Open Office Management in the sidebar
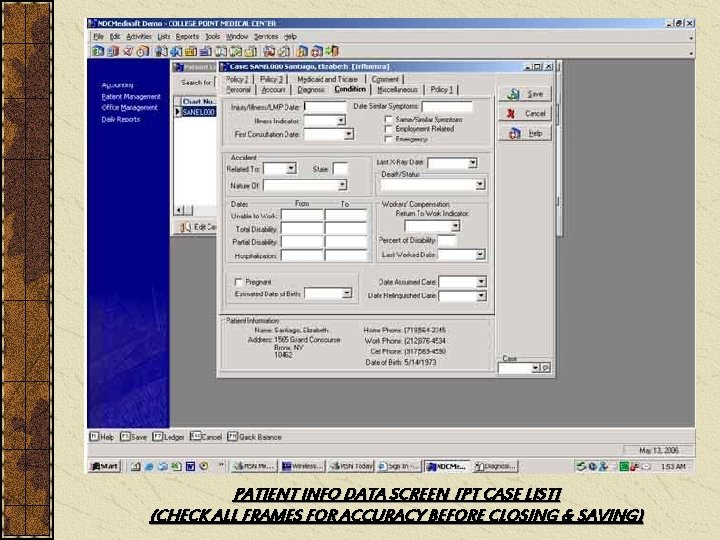Viewport: 720px width, 540px height. point(129,107)
